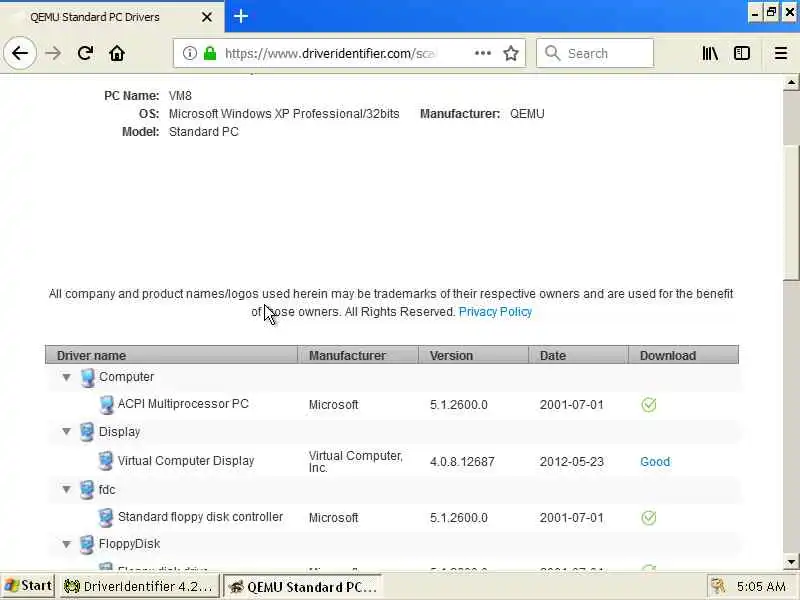Open the Firefox hamburger menu
Image resolution: width=800 pixels, height=600 pixels.
(x=781, y=53)
